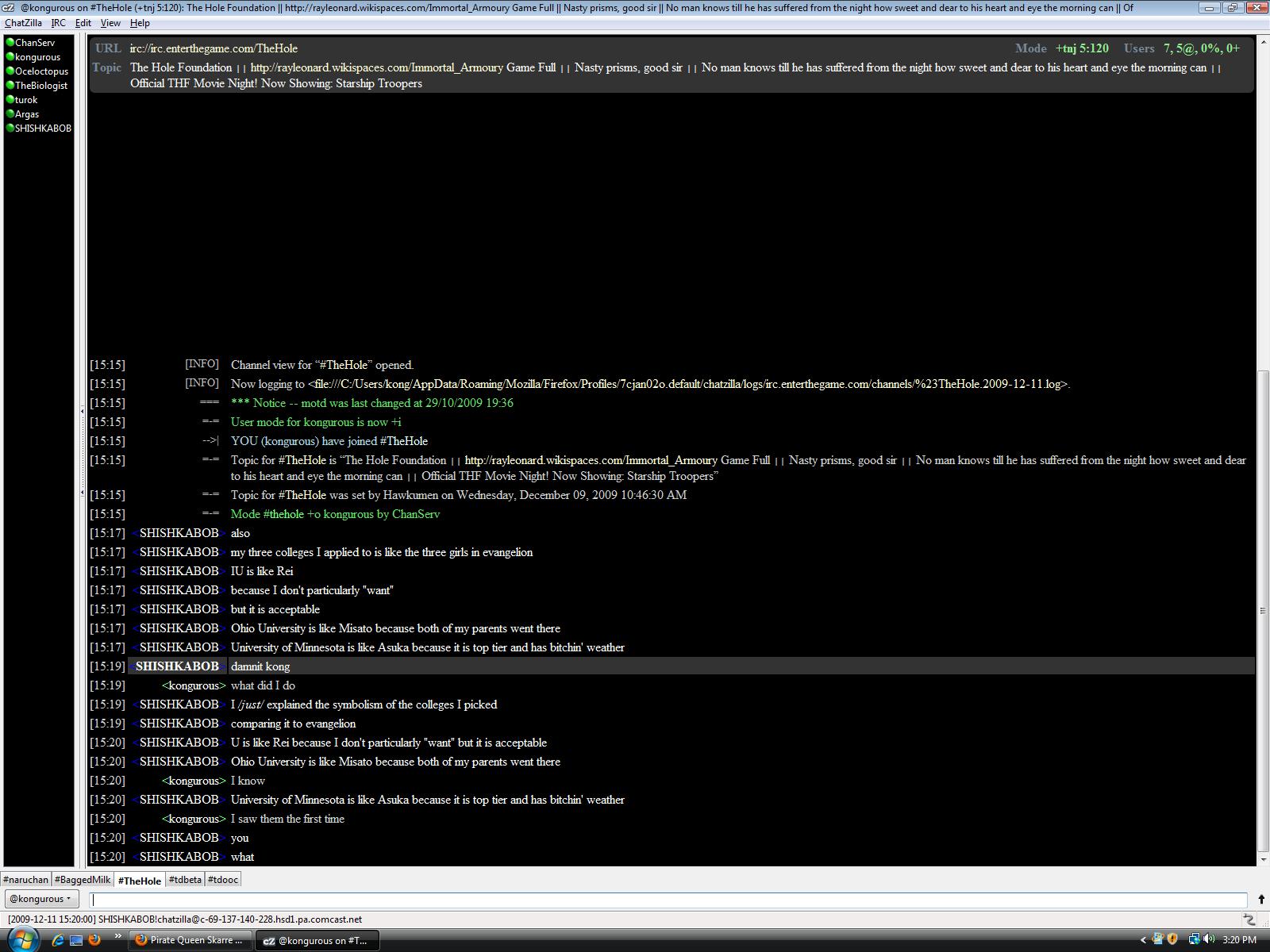Open the Edit menu
The height and width of the screenshot is (952, 1270).
tap(83, 23)
